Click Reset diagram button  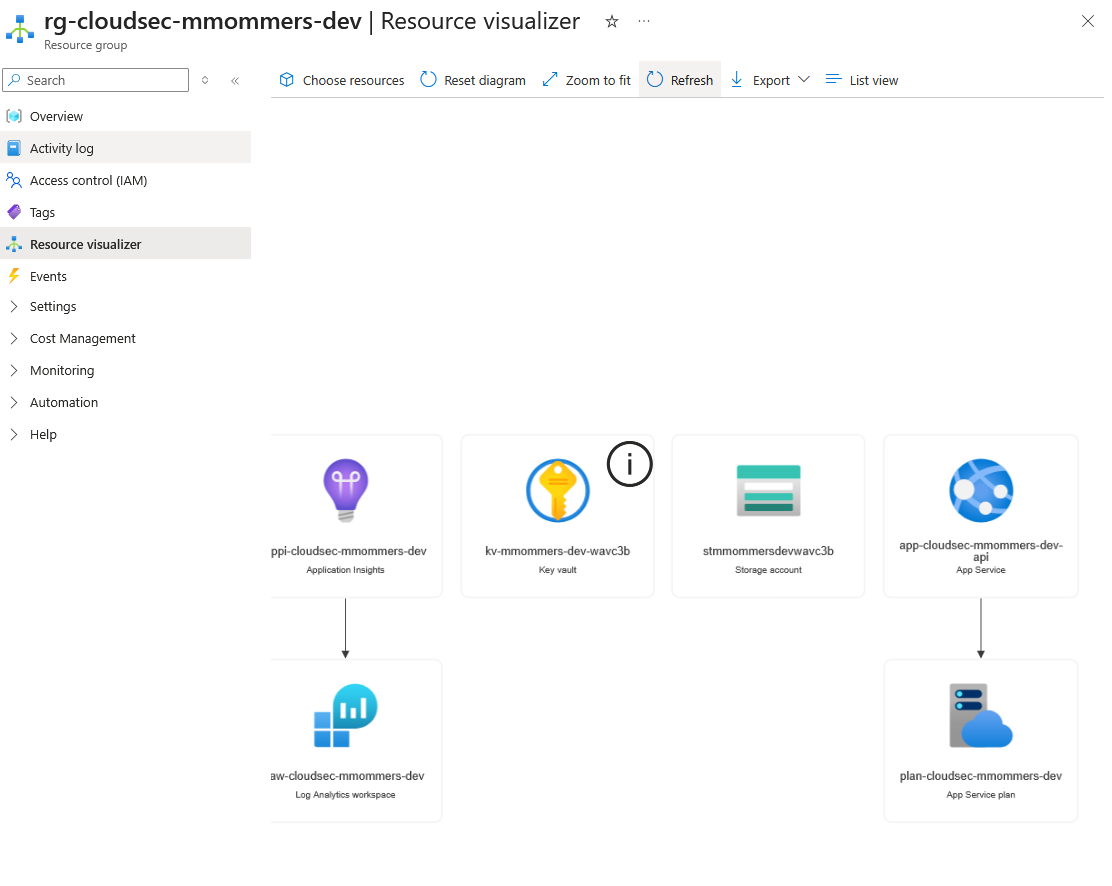point(473,80)
